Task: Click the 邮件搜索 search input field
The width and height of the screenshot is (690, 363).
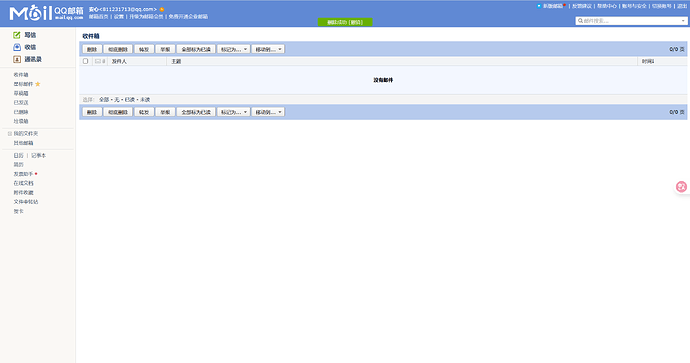Action: pyautogui.click(x=629, y=21)
